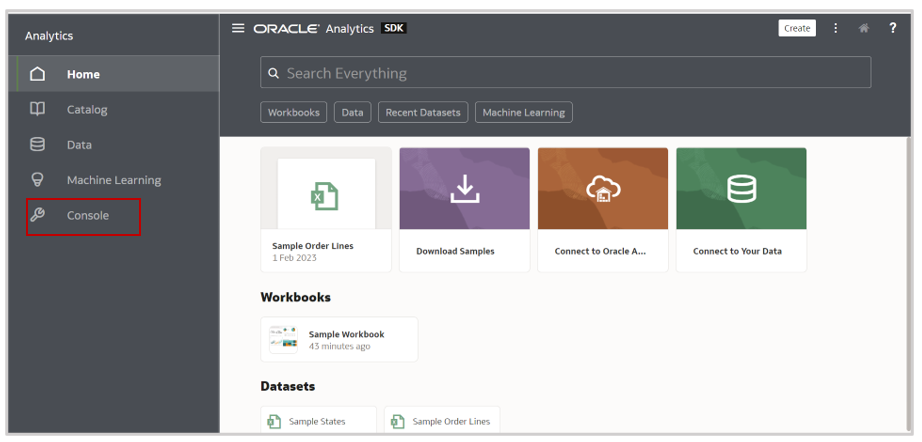Click the Sample Order Lines card title

pos(313,246)
